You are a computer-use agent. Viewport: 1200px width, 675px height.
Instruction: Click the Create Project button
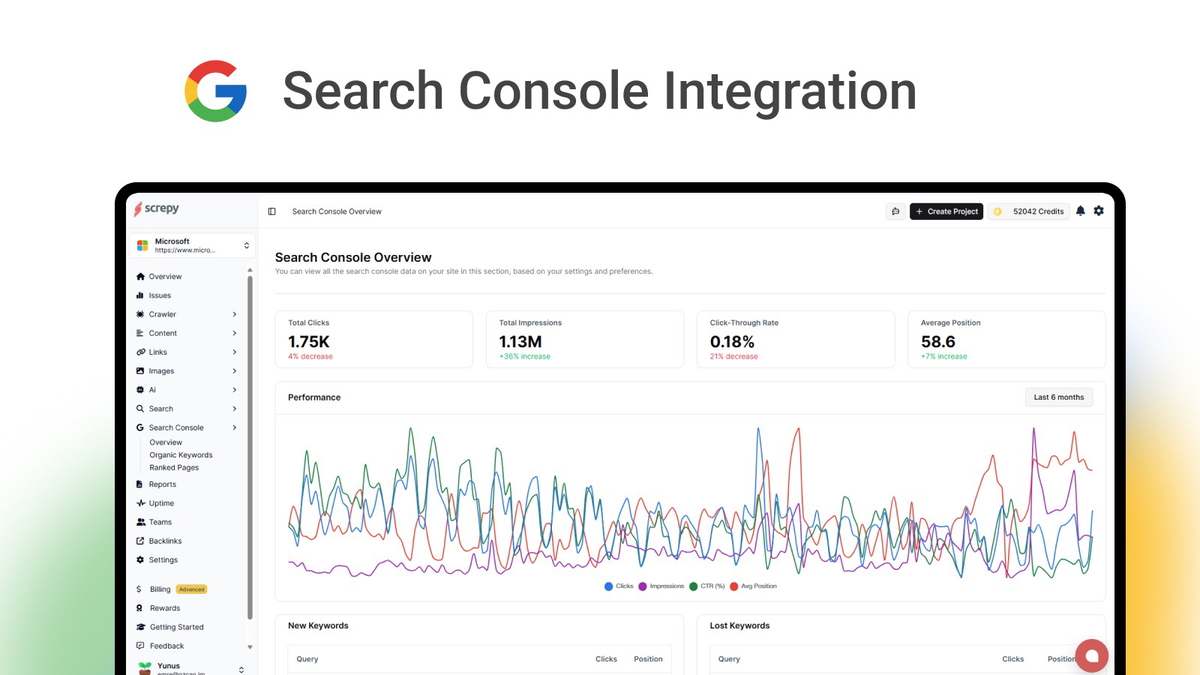(x=946, y=211)
